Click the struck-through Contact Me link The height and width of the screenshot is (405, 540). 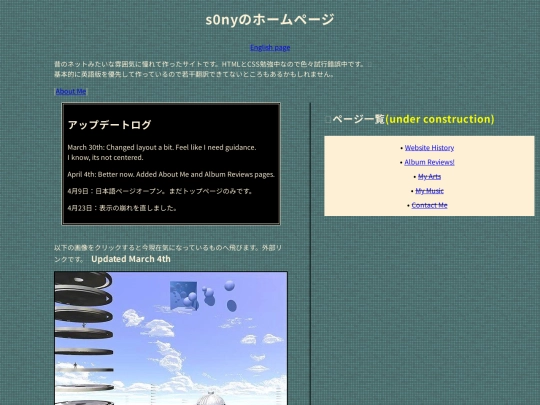point(429,205)
